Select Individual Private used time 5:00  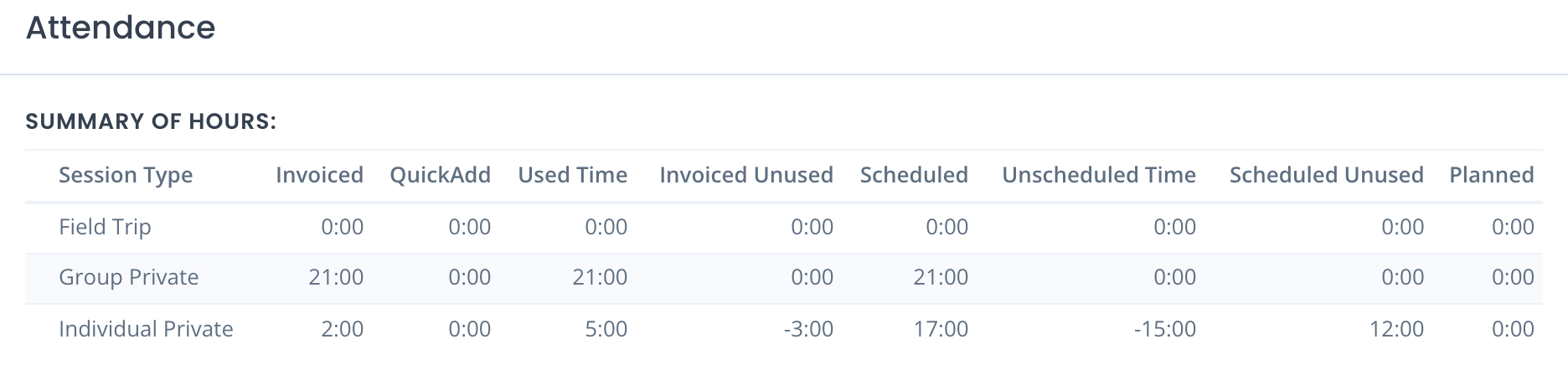(x=606, y=329)
